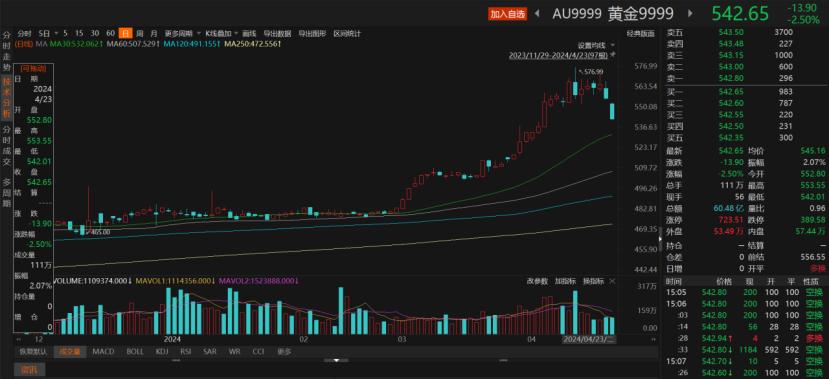
Task: Select the 15-minute K-line period
Action: (x=79, y=33)
